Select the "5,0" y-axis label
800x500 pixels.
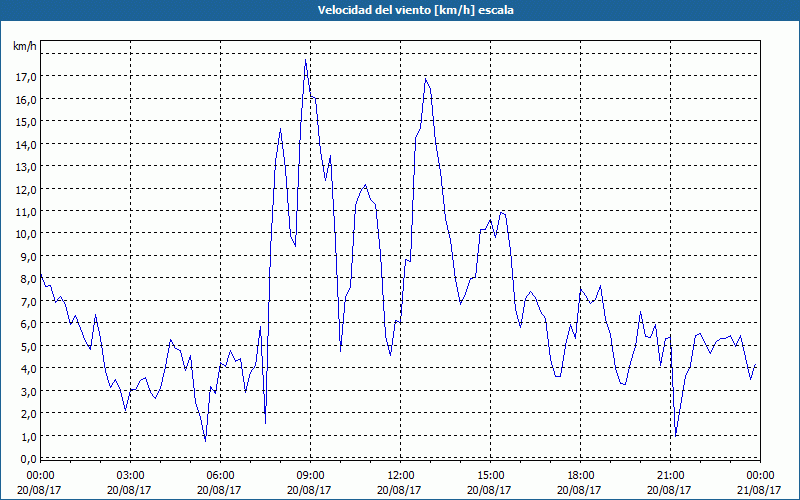coord(28,346)
